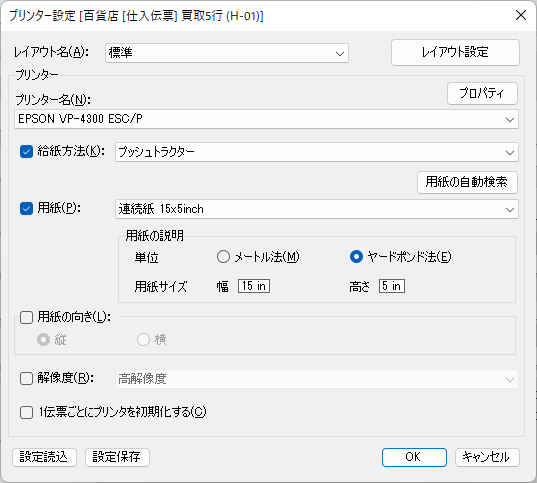
Task: Open the 給紙方法 dropdown プッシュトラクター
Action: [316, 152]
